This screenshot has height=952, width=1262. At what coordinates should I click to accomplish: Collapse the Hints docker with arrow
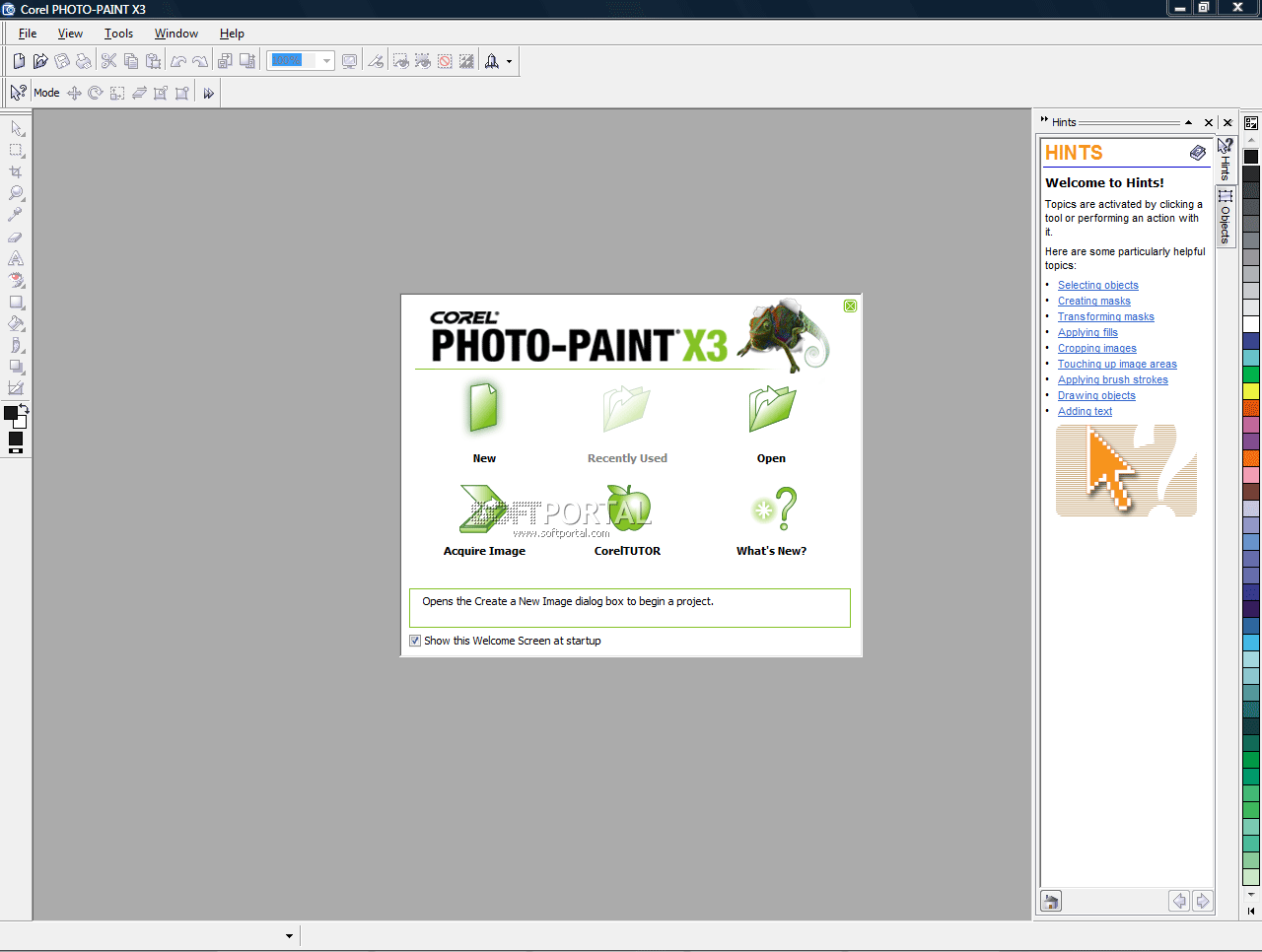point(1188,122)
